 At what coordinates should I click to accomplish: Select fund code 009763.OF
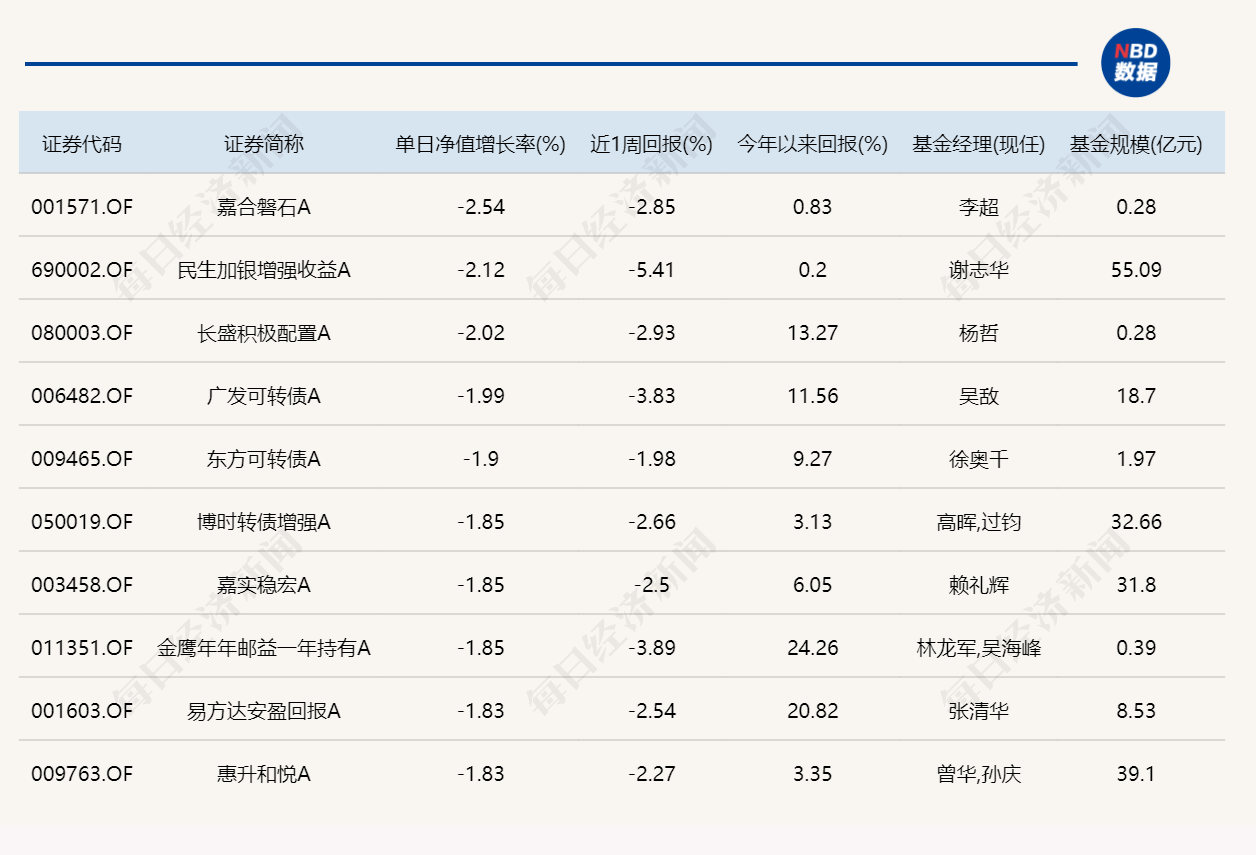coord(82,774)
